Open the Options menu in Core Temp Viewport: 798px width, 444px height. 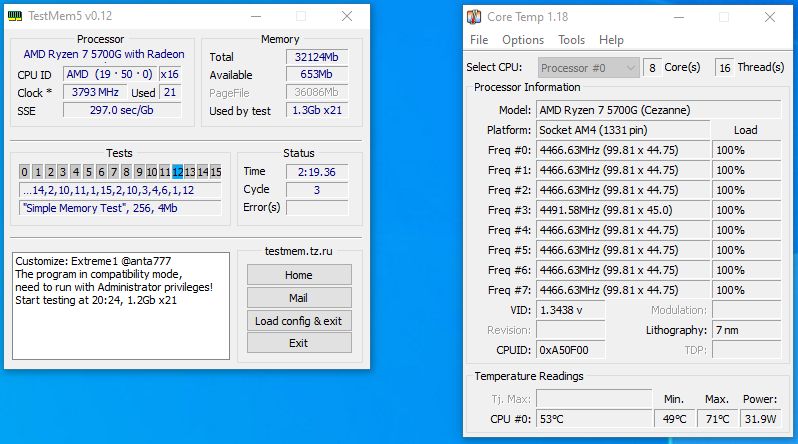point(523,40)
